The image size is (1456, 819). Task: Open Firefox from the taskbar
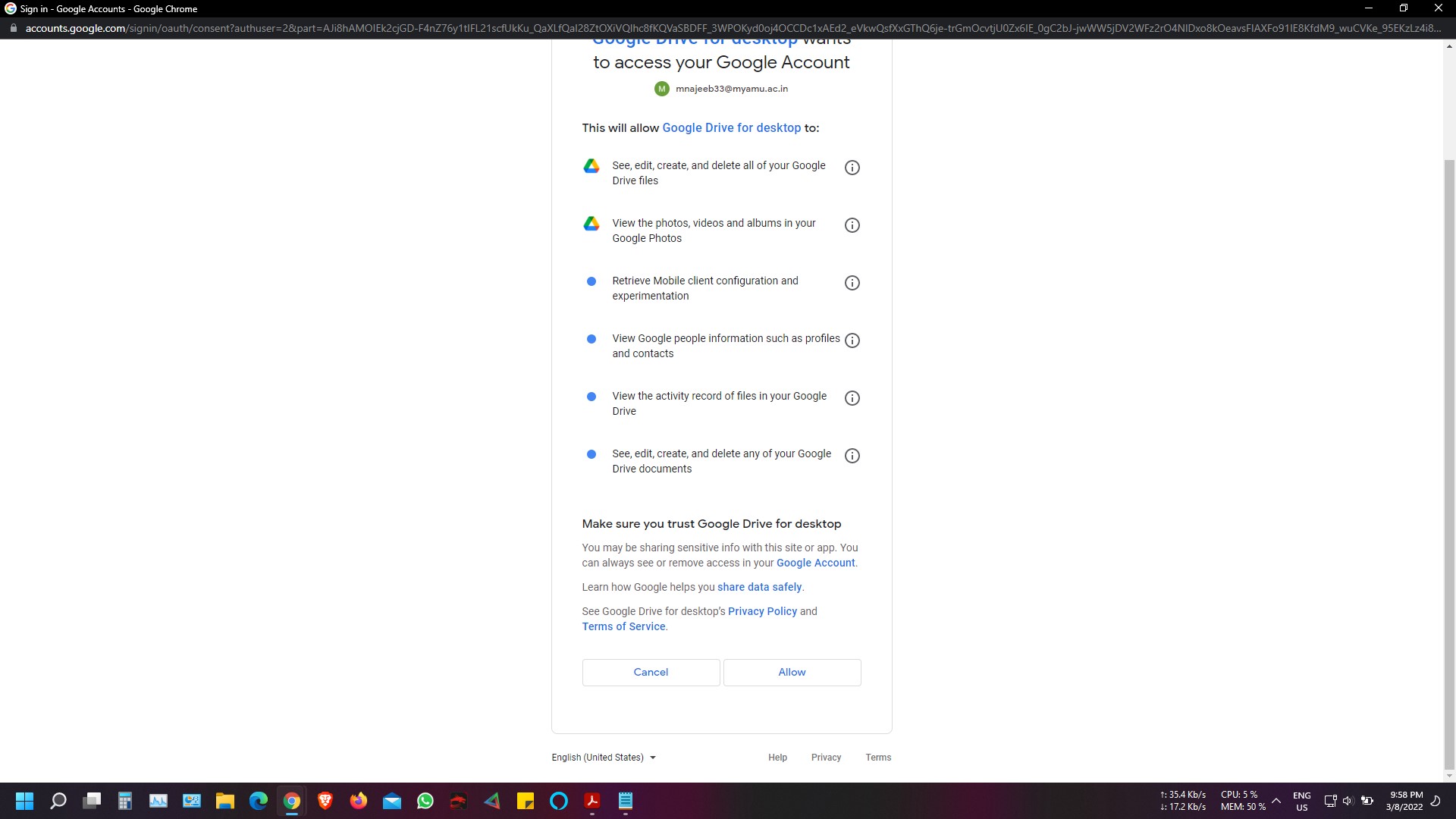[x=359, y=801]
